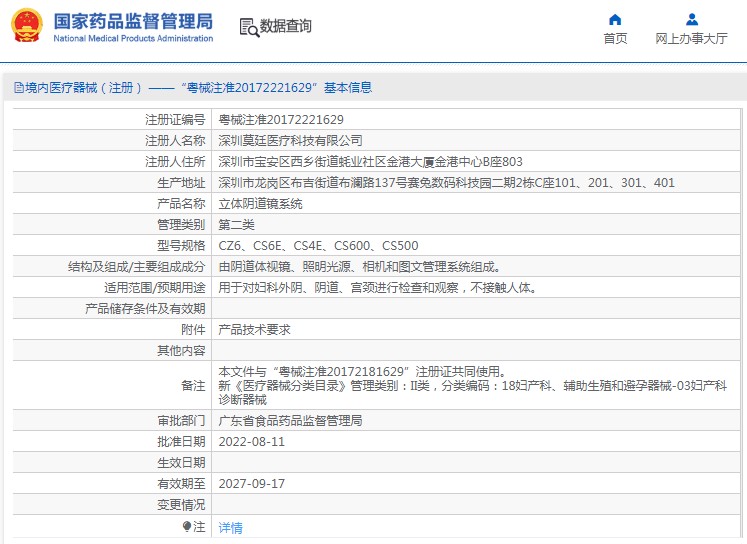Click approving department 广东省食品药品监督管理局

click(290, 421)
